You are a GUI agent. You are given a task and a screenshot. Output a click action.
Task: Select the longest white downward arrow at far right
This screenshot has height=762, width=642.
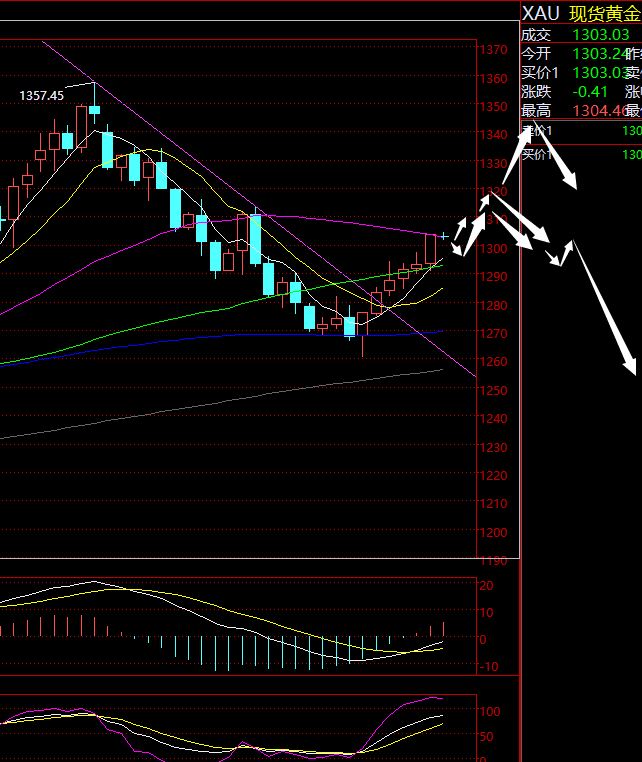pos(604,305)
